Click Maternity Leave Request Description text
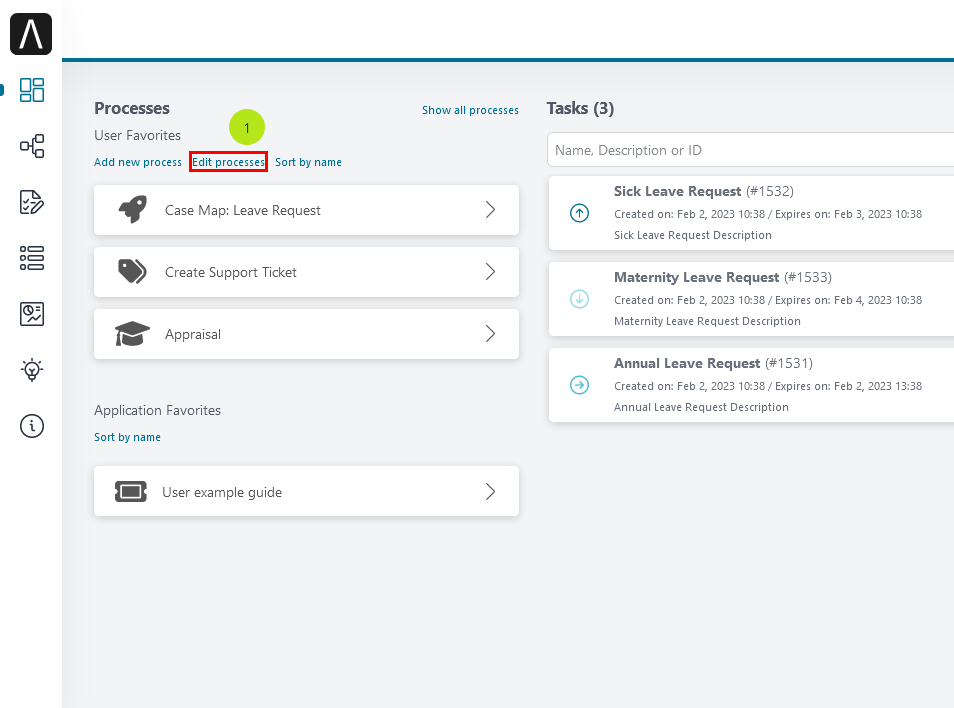Image resolution: width=954 pixels, height=708 pixels. [x=707, y=321]
